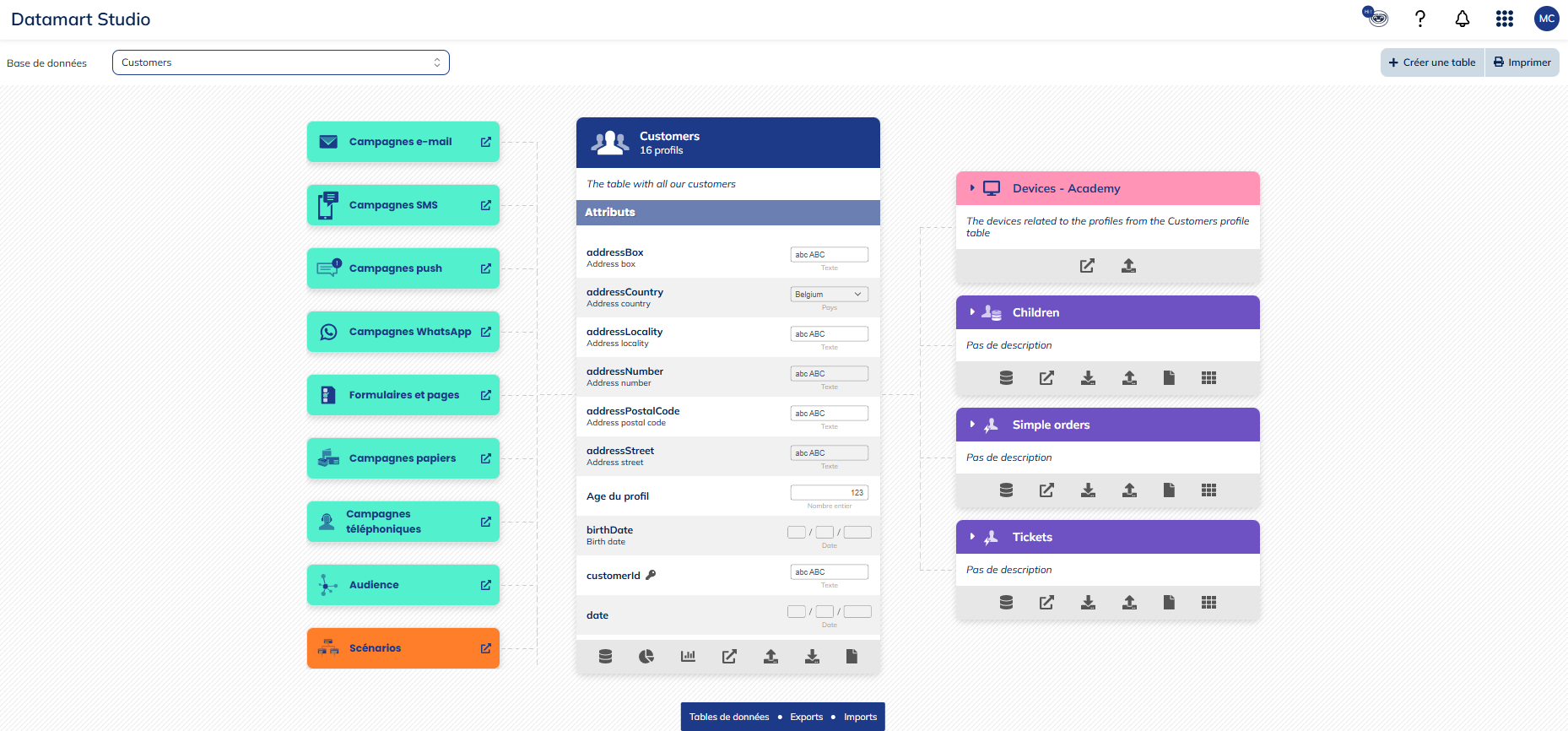Image resolution: width=1568 pixels, height=731 pixels.
Task: Click database icon under Children table
Action: pyautogui.click(x=1006, y=378)
